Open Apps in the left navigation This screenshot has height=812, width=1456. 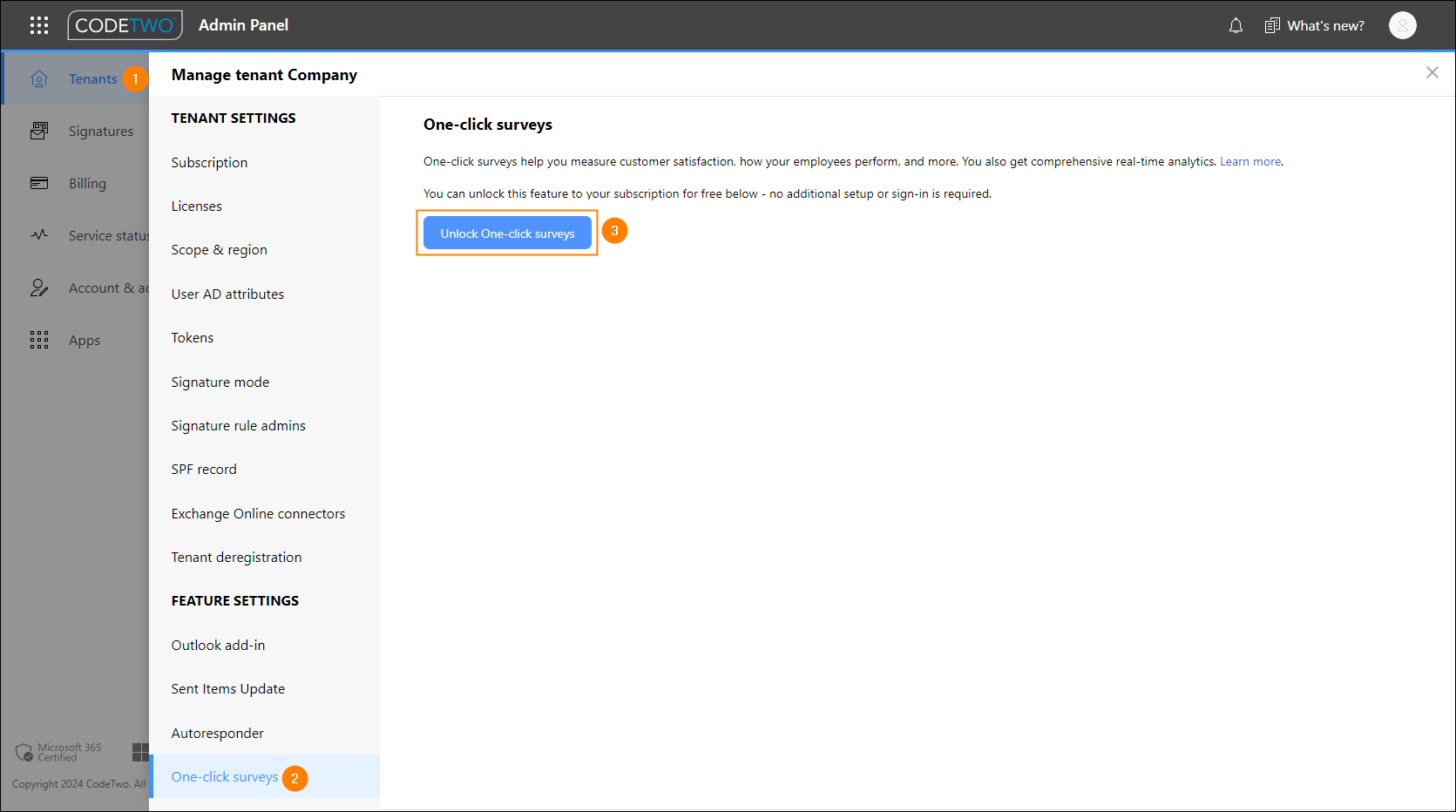pyautogui.click(x=85, y=340)
